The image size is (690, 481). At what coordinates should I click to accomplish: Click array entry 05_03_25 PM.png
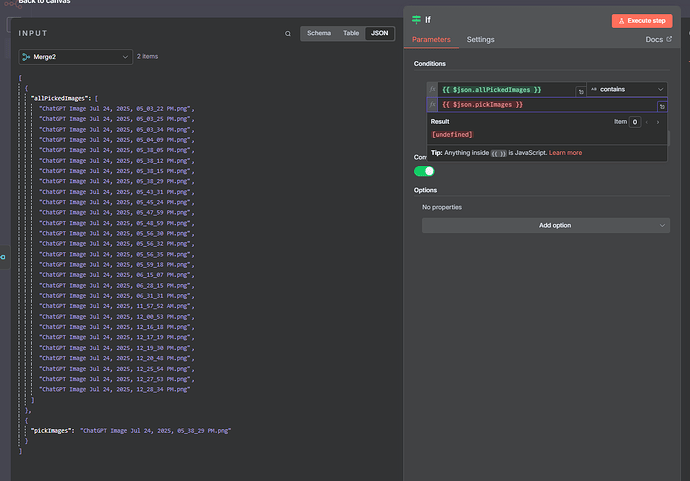[115, 119]
